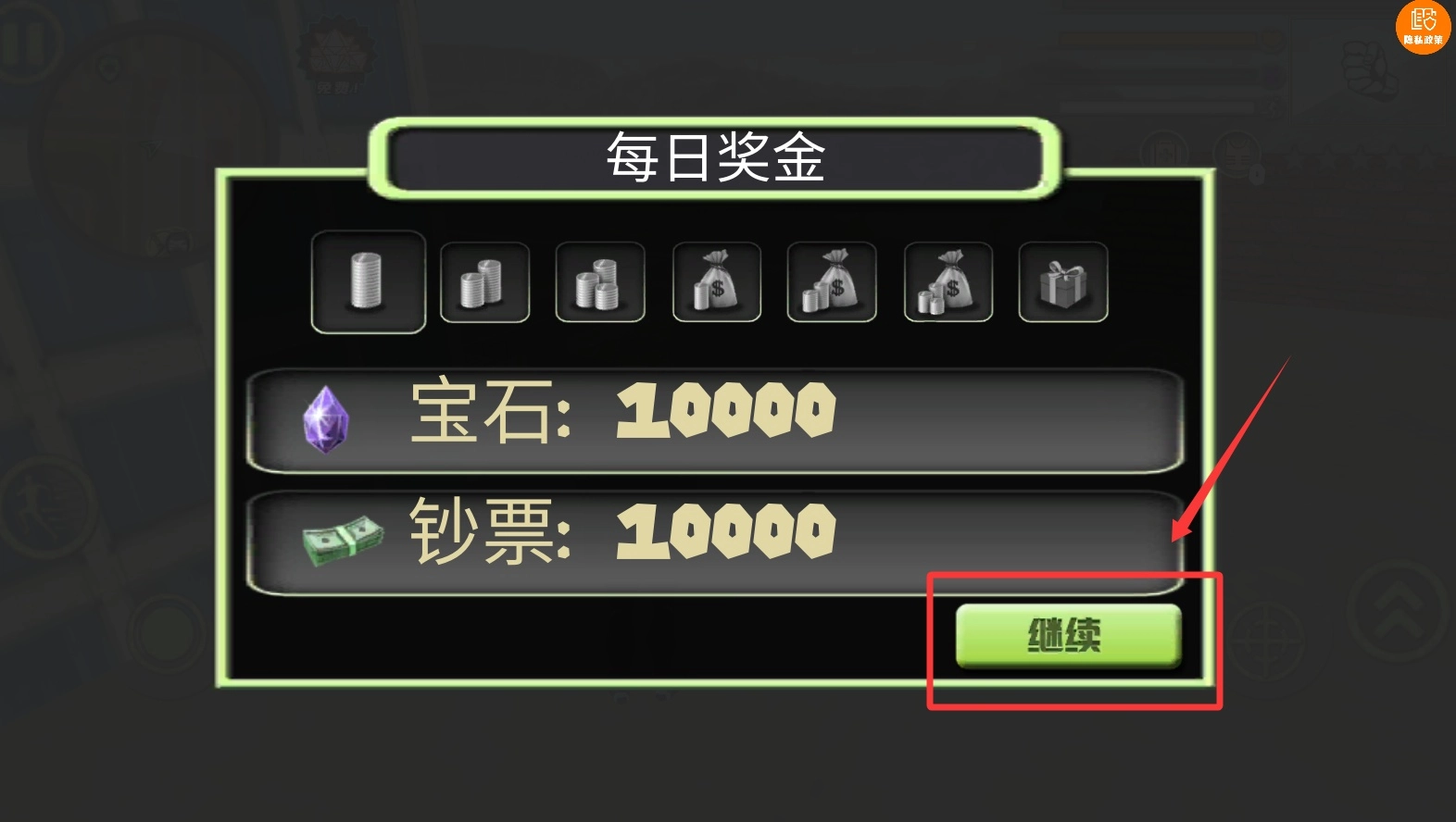This screenshot has width=1456, height=822.
Task: Click the 钞票 10000 reward row
Action: tap(714, 540)
